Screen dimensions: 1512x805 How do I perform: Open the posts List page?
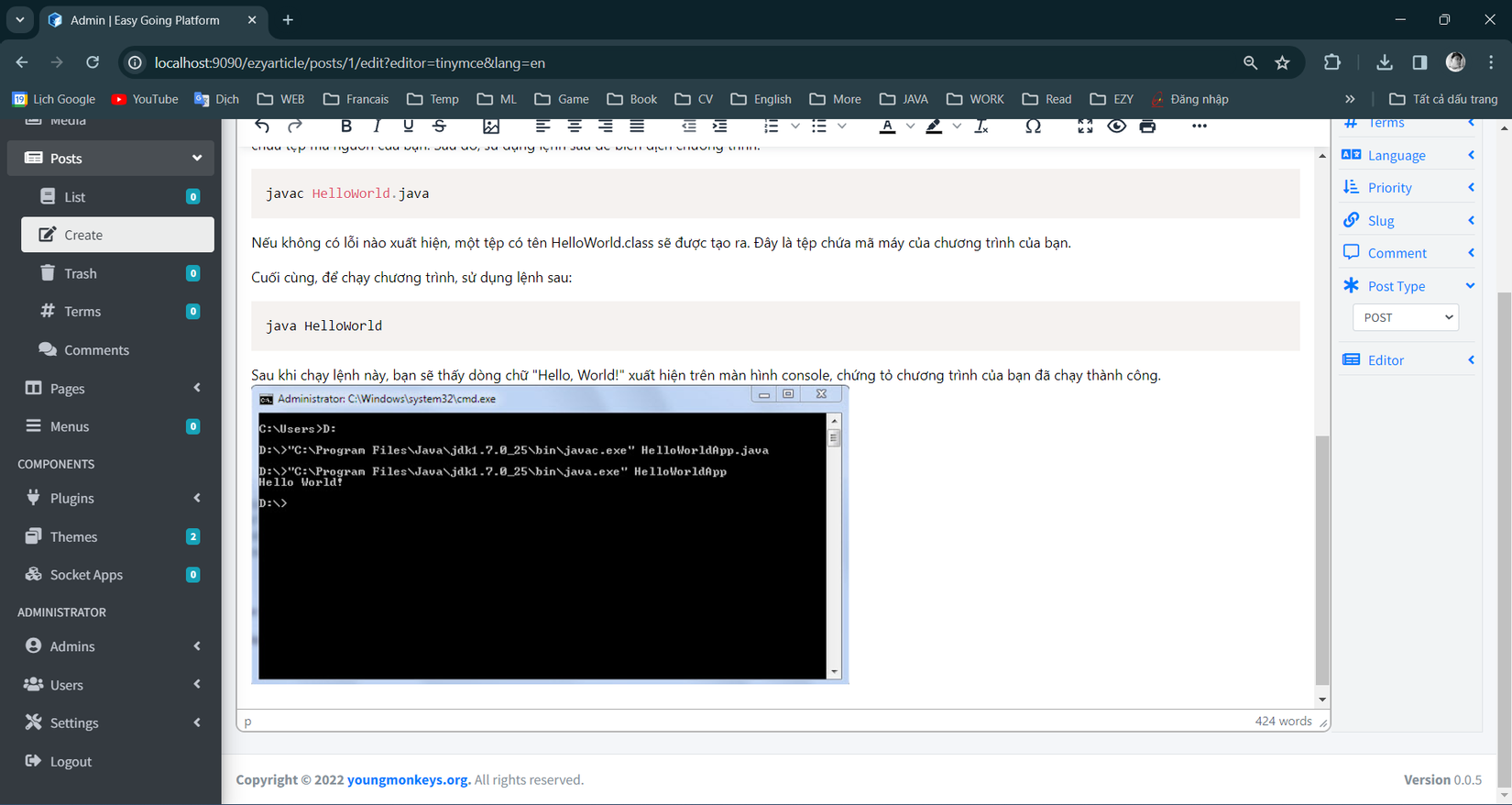coord(117,196)
